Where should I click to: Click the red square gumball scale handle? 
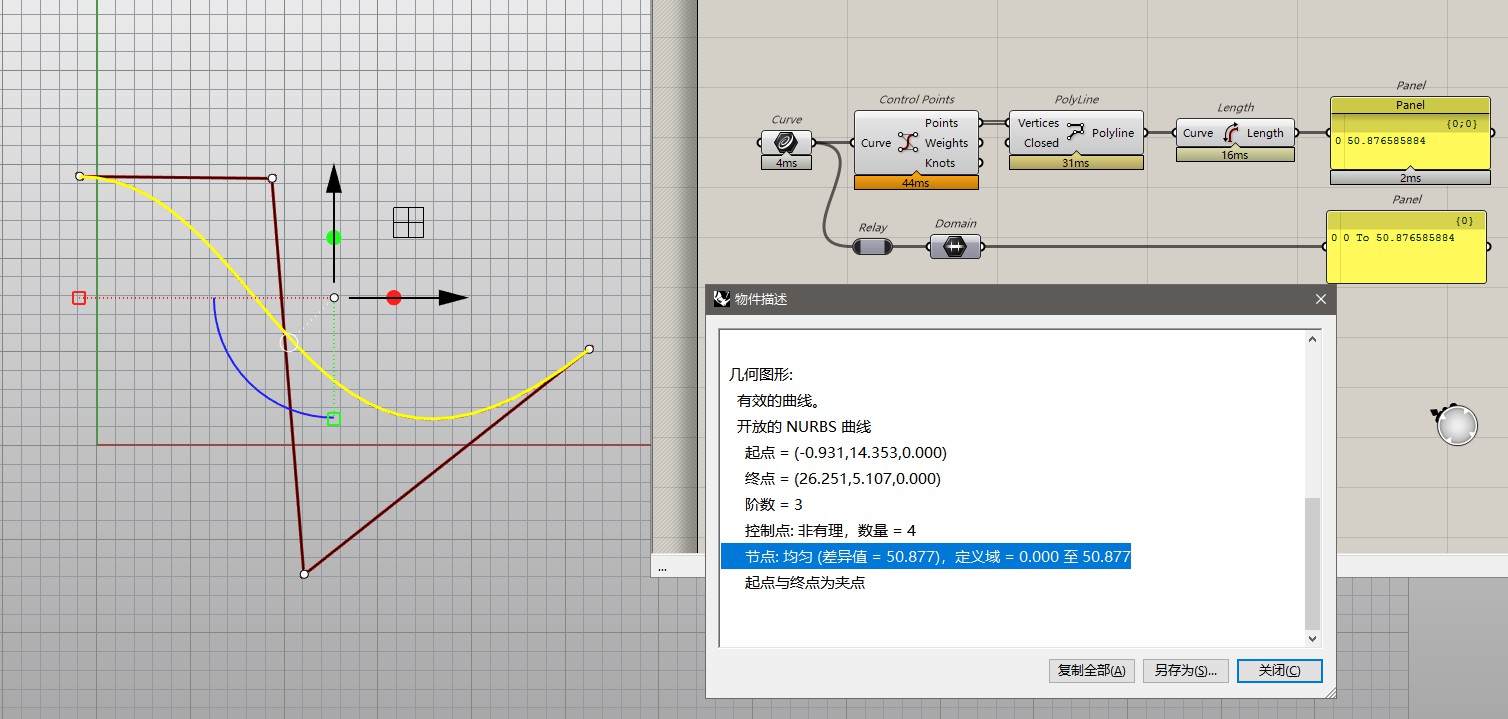coord(79,298)
